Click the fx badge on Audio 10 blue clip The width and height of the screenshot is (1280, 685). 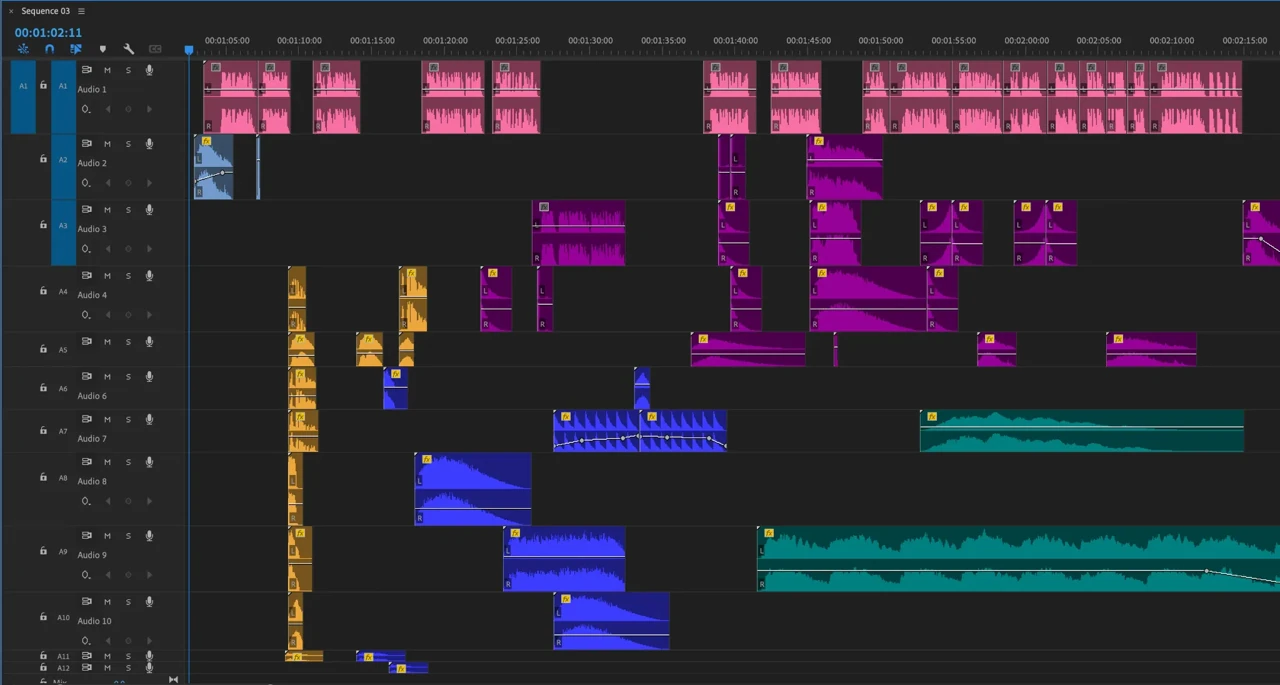(x=565, y=599)
